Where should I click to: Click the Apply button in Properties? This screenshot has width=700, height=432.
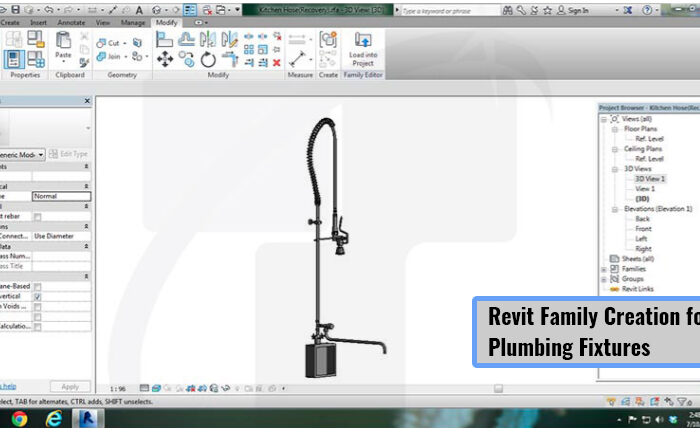(70, 386)
